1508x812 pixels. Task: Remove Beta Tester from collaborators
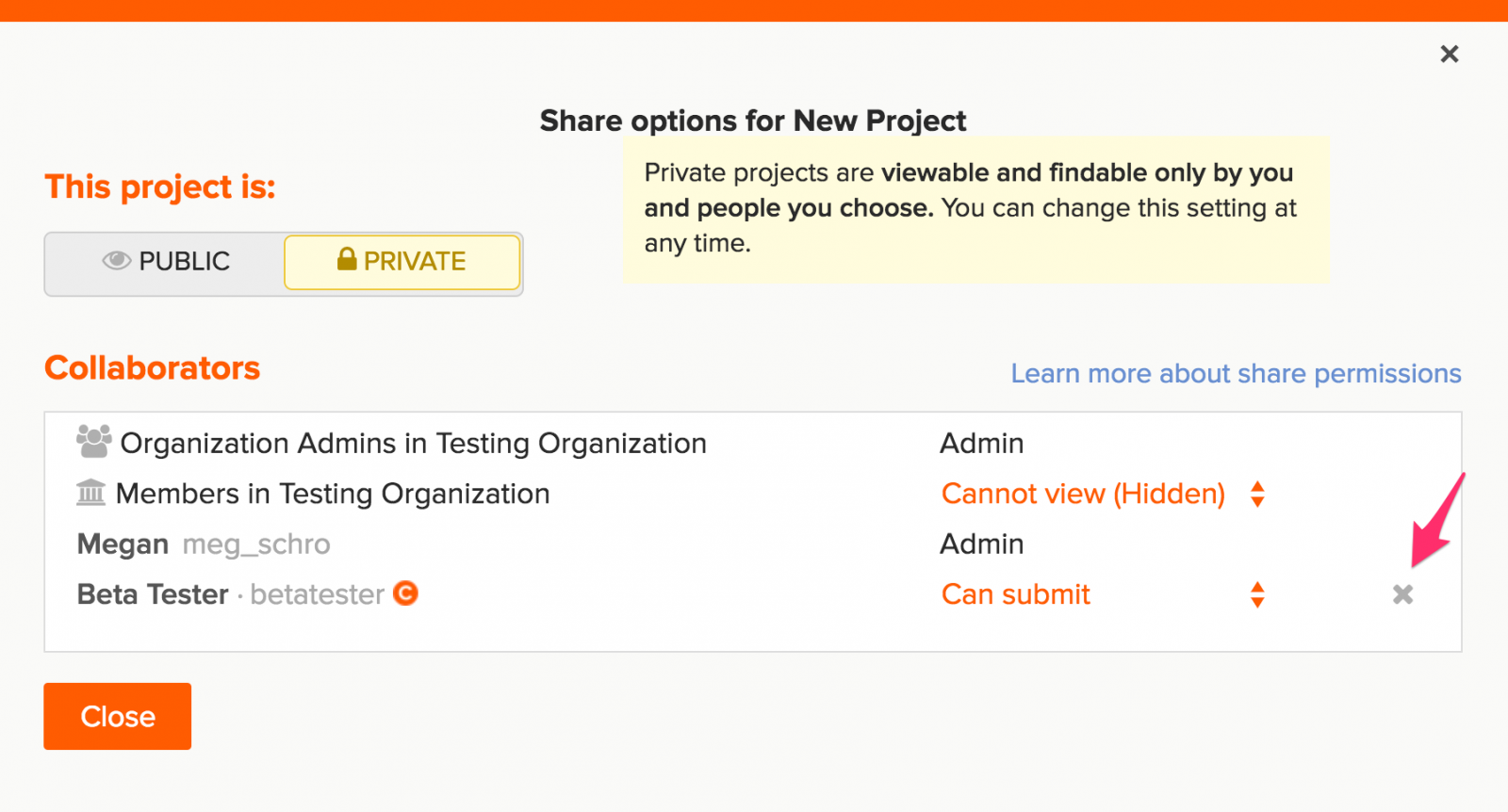[x=1402, y=594]
